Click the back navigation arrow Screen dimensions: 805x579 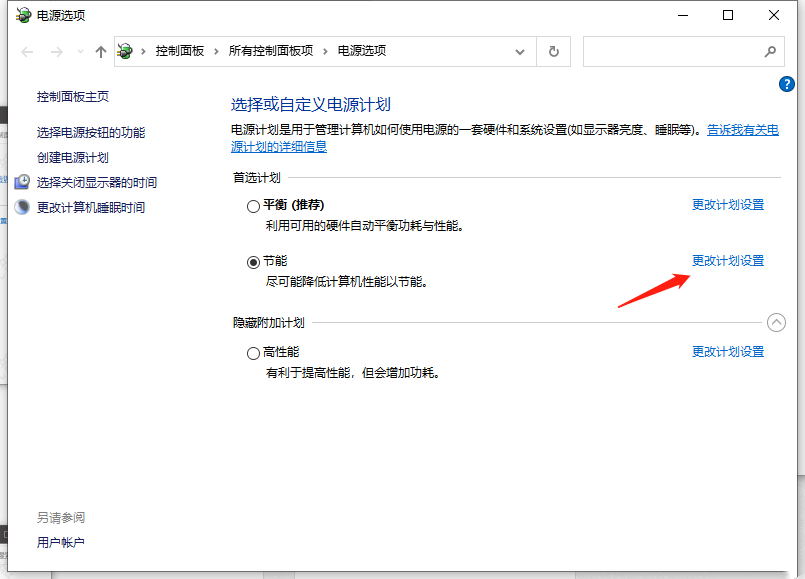26,51
